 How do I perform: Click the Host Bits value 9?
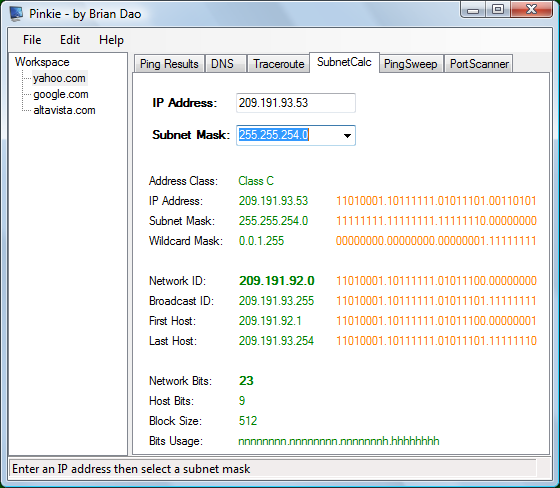point(242,401)
